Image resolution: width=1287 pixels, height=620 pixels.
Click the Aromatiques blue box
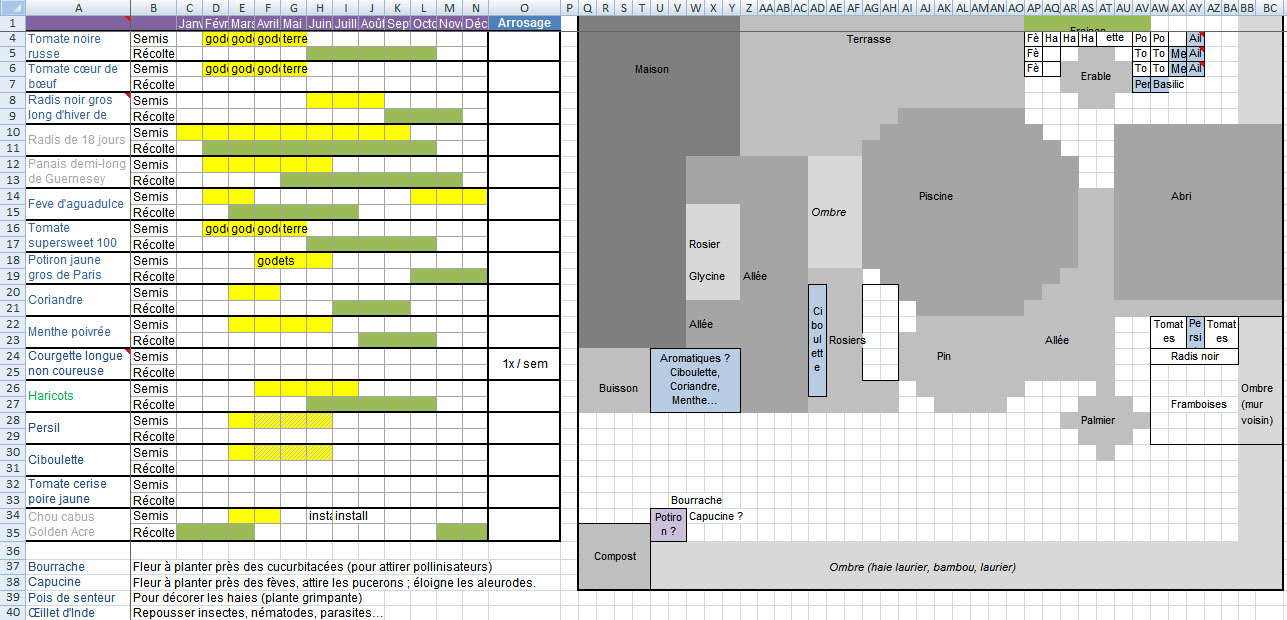[695, 380]
